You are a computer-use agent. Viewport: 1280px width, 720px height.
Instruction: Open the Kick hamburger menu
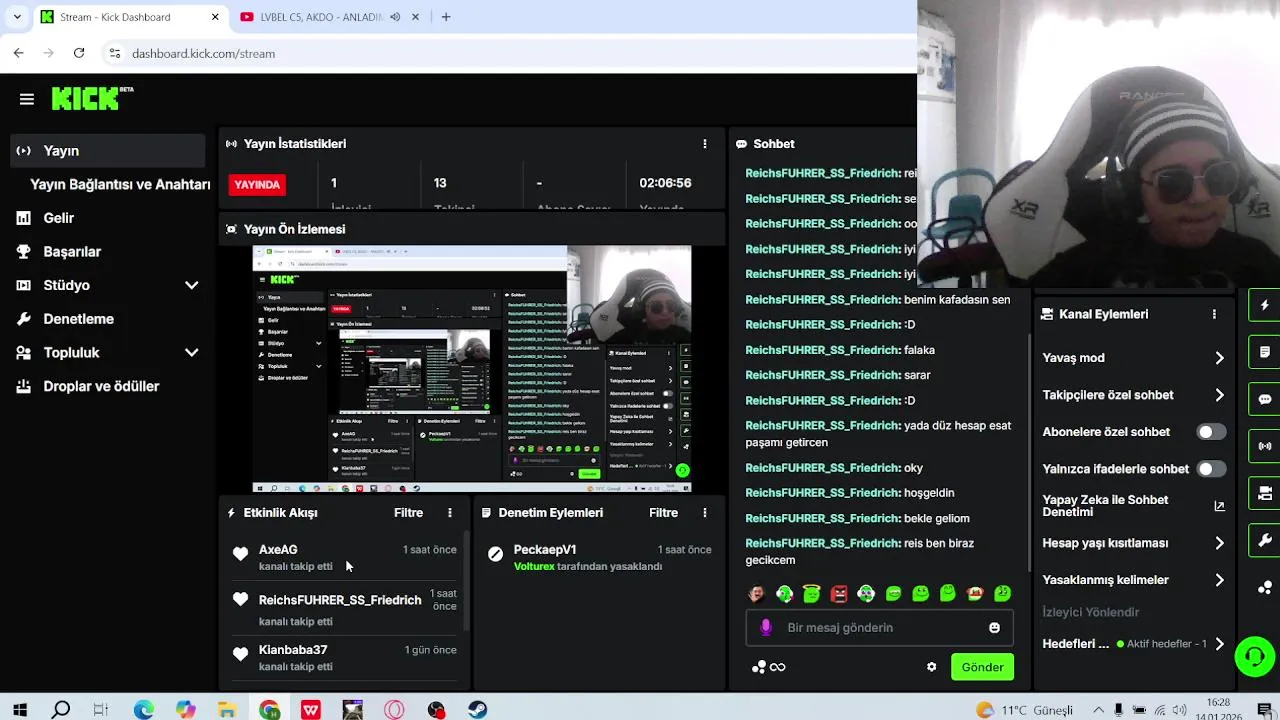tap(27, 99)
